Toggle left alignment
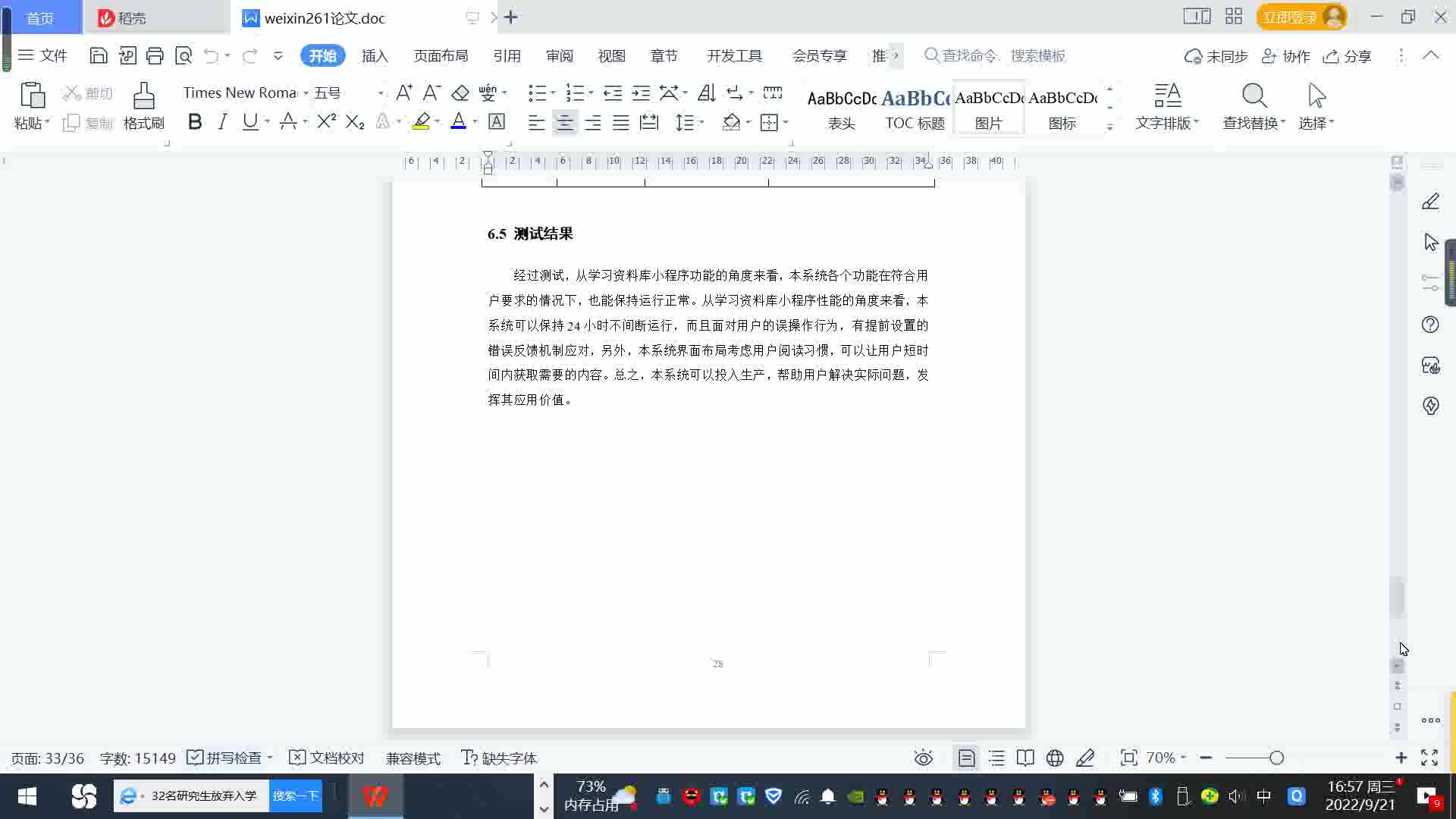 point(536,122)
